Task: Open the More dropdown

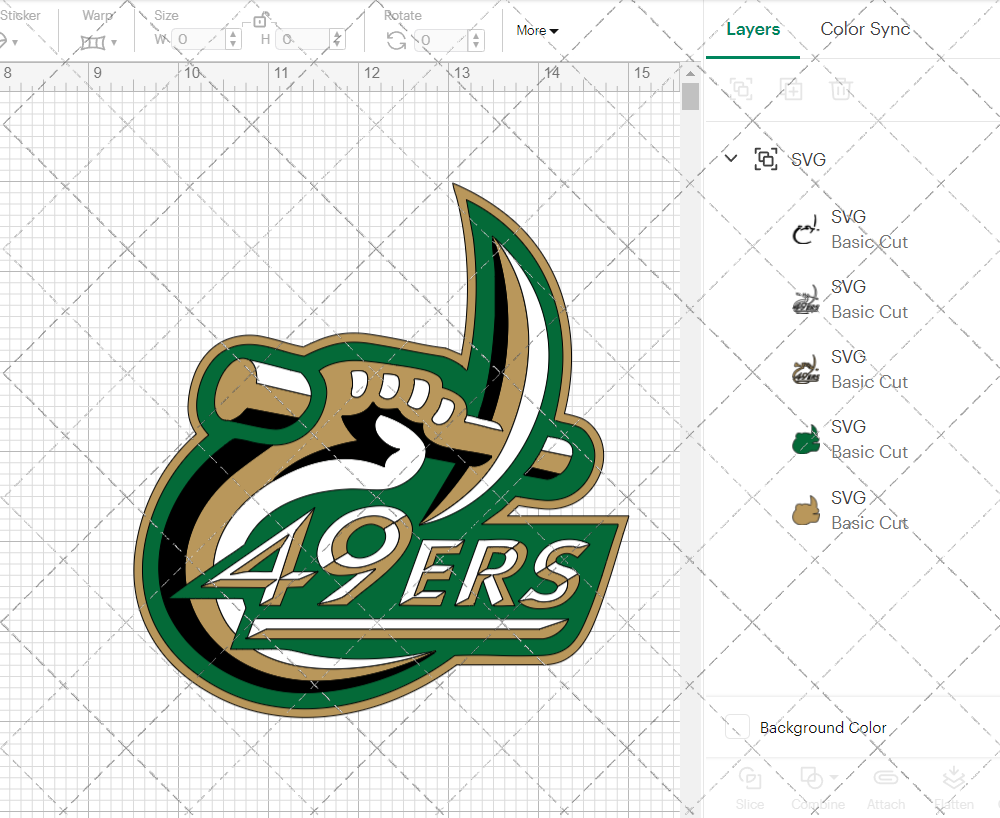Action: pos(537,31)
